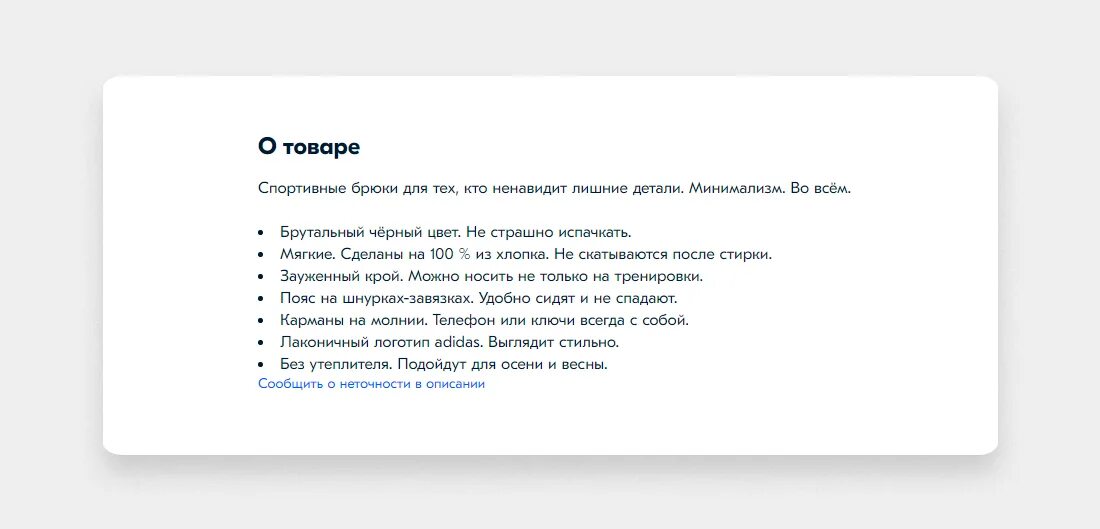Viewport: 1100px width, 529px height.
Task: Click the bullet dot before 'Карманы на молнии'
Action: [x=261, y=321]
